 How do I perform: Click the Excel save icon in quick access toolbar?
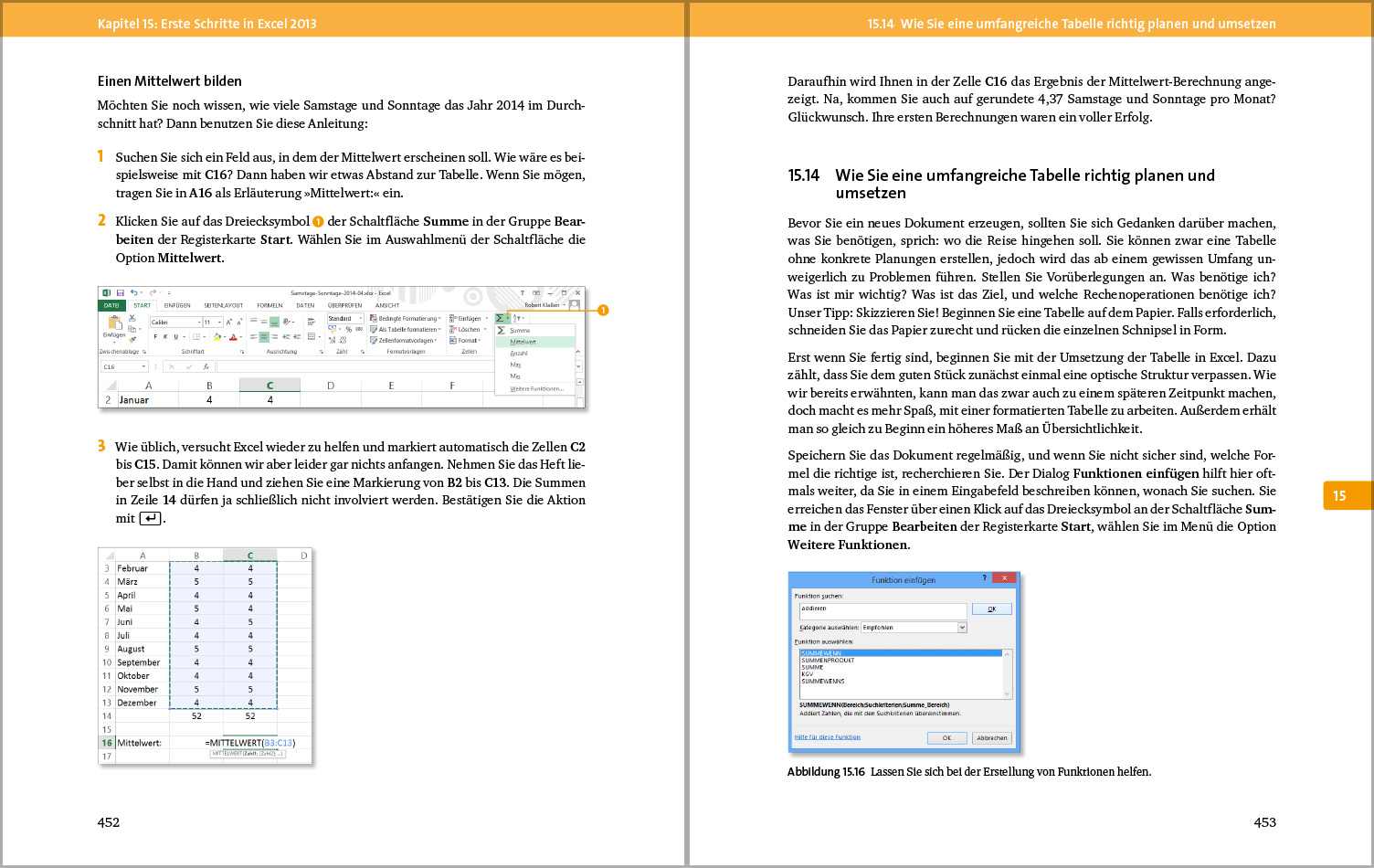[x=121, y=292]
